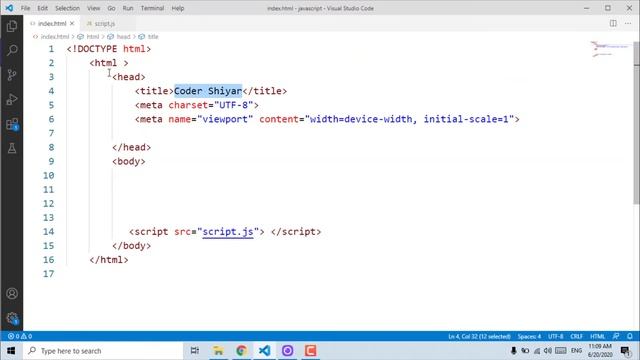
Task: Click the viewport attribute value
Action: 225,119
